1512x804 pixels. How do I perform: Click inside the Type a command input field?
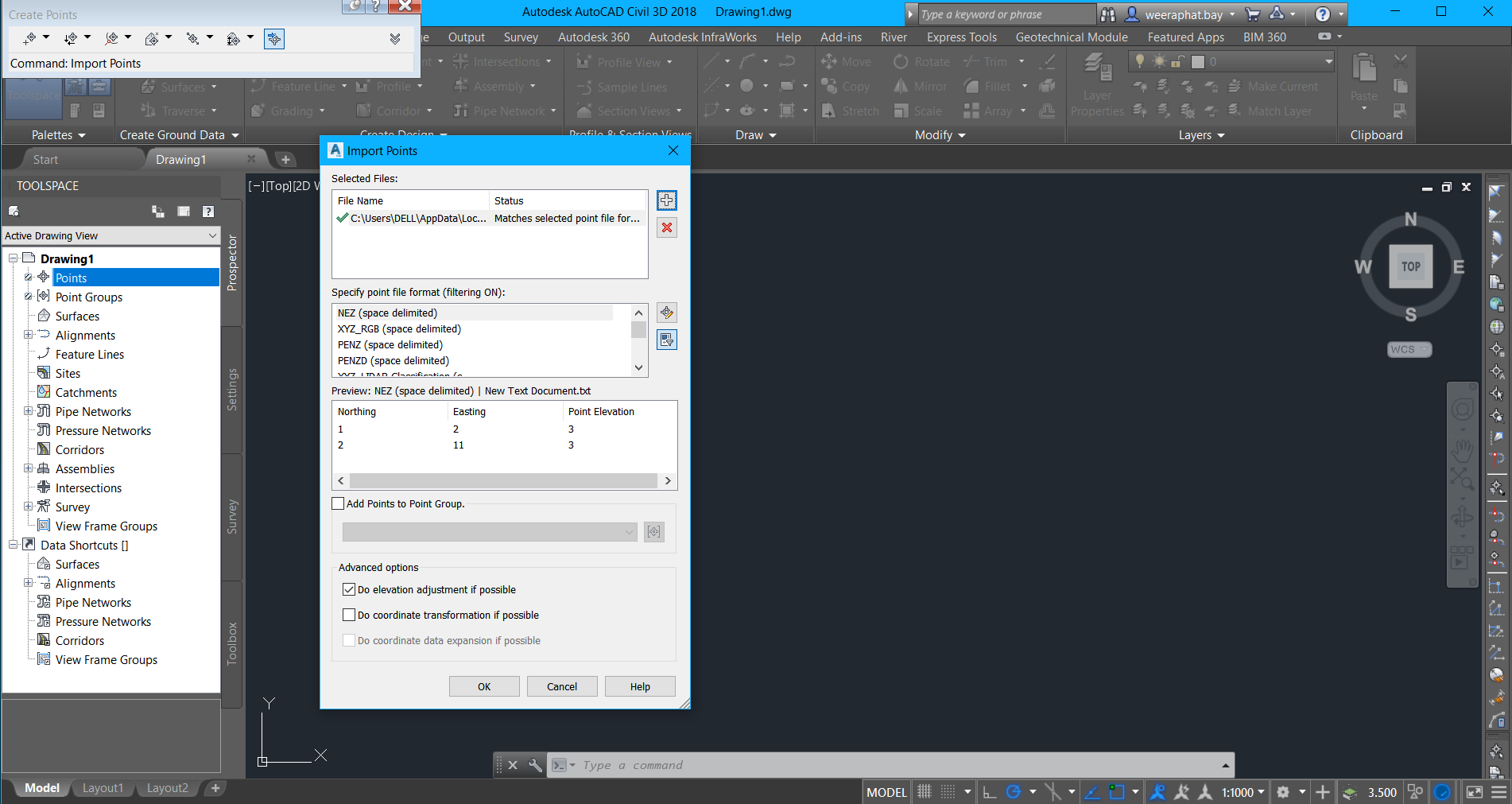coord(795,764)
